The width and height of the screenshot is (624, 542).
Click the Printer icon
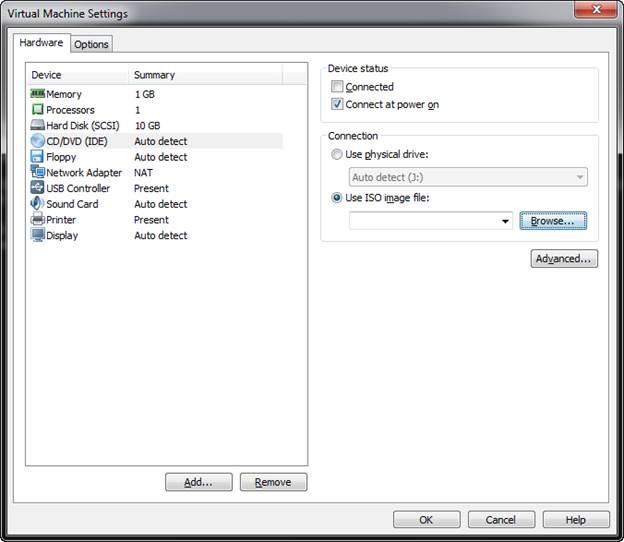point(37,219)
